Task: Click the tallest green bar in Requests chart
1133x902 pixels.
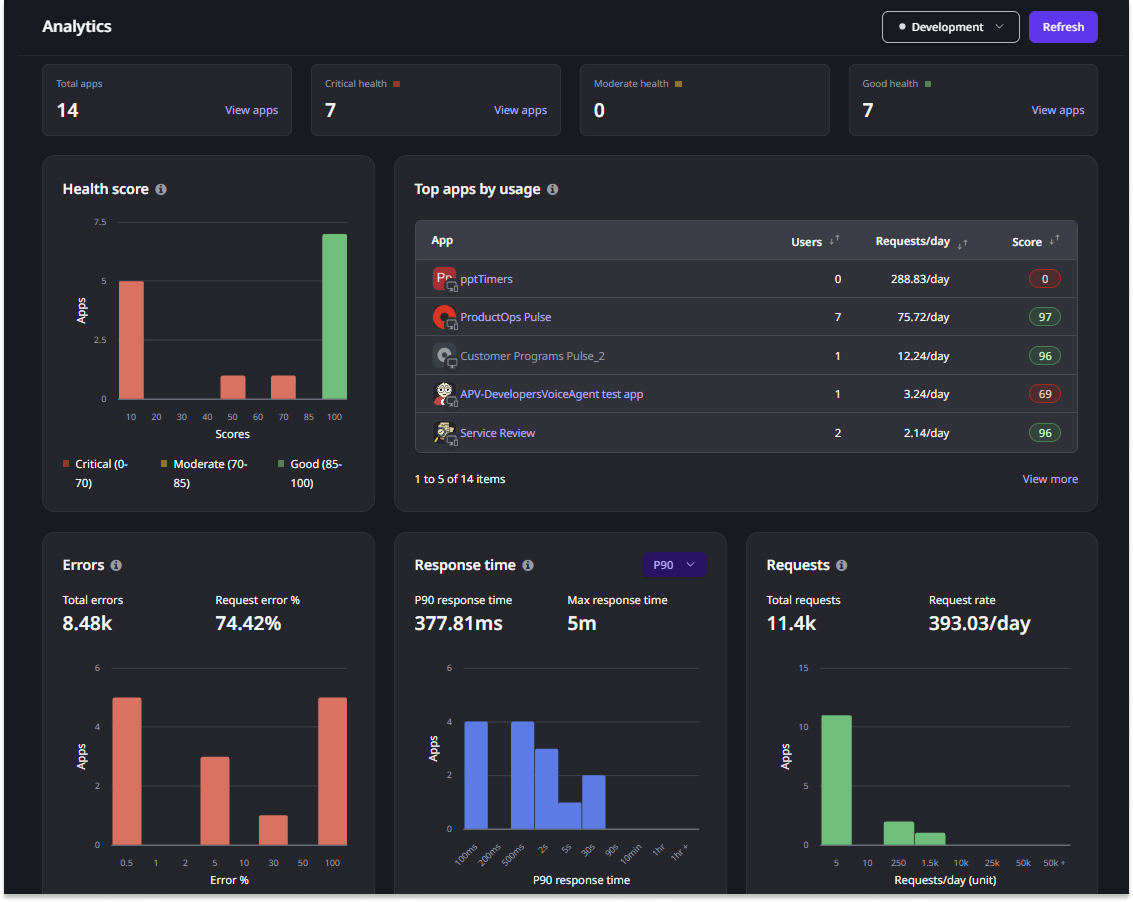Action: point(837,780)
